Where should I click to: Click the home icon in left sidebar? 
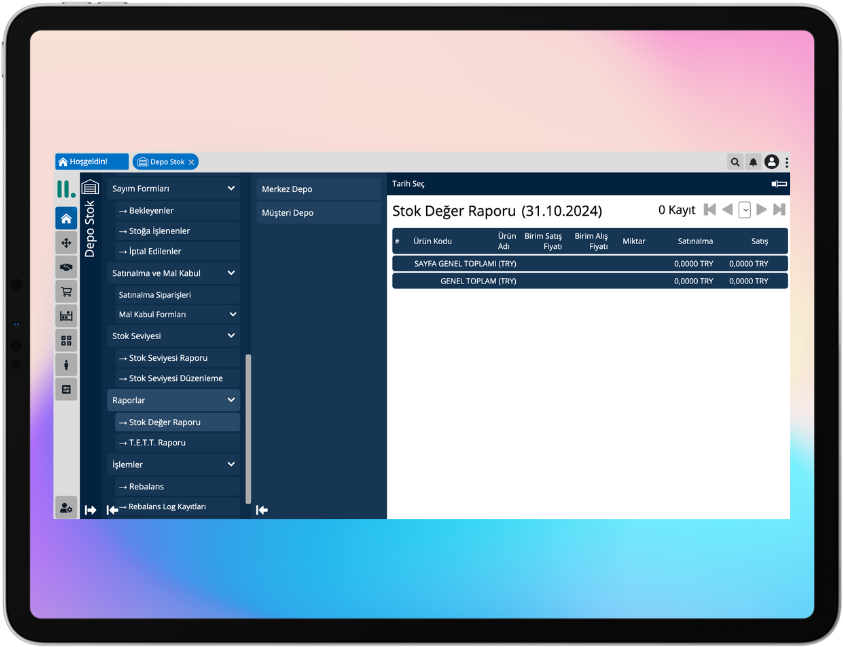tap(66, 219)
